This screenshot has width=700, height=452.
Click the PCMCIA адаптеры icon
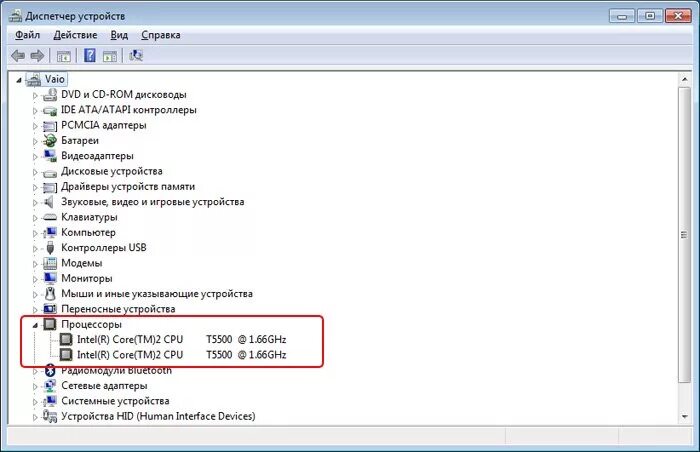click(x=50, y=126)
